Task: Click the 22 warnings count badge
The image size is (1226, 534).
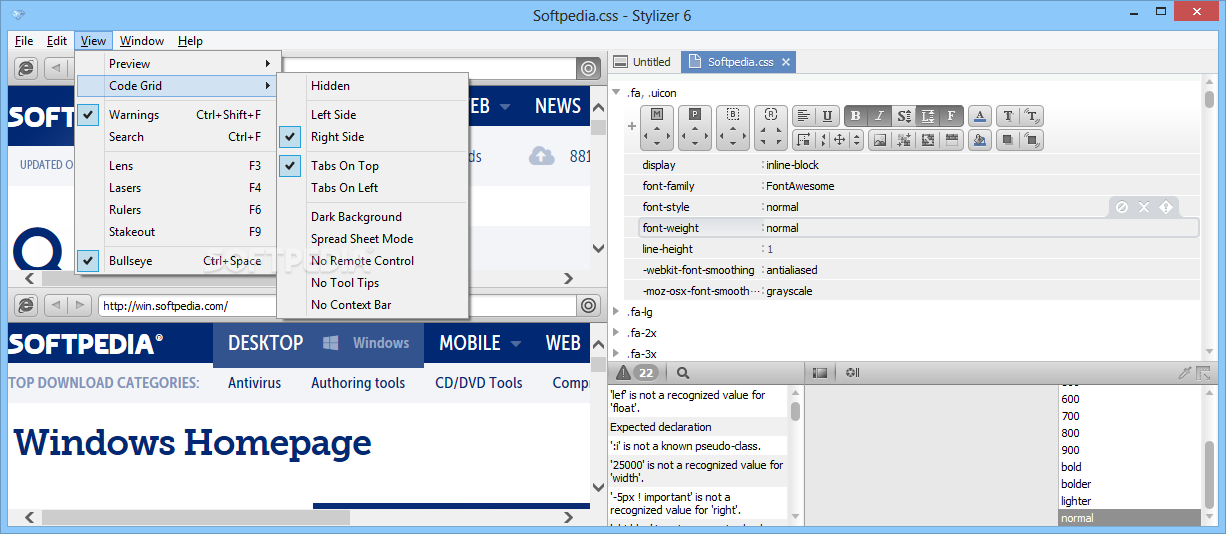Action: coord(647,373)
